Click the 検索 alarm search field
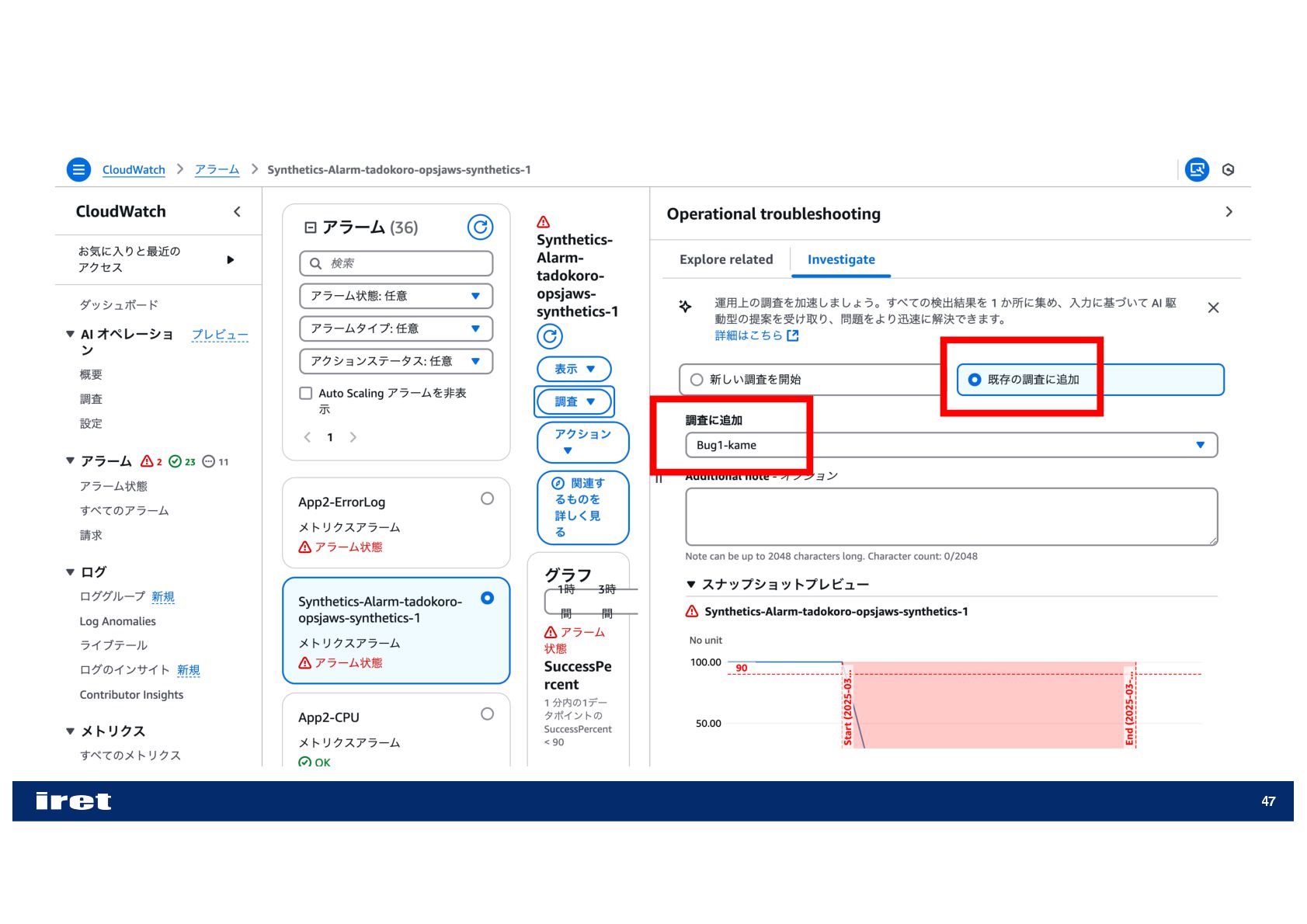The height and width of the screenshot is (924, 1307). [x=396, y=263]
